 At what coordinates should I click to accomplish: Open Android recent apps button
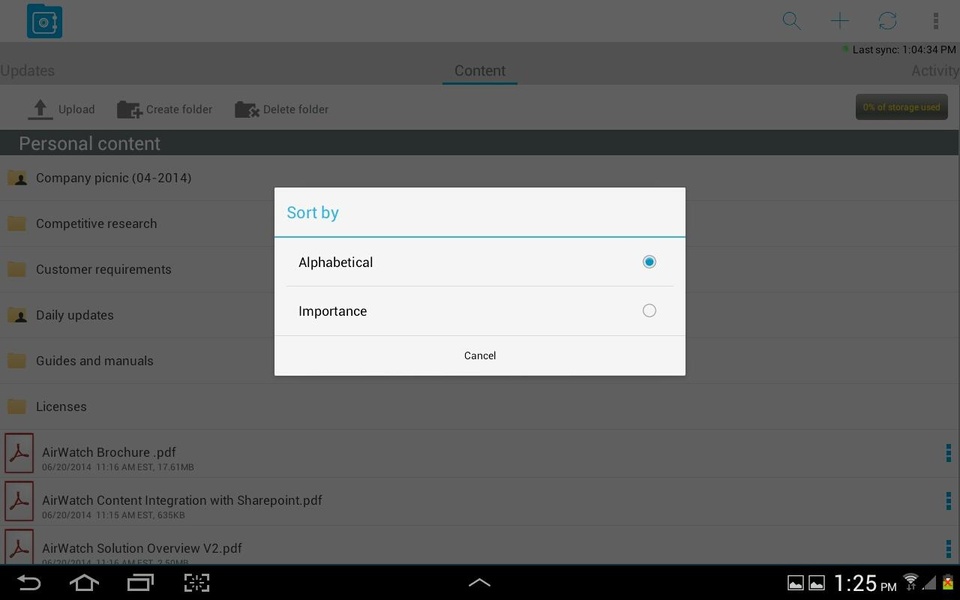pos(140,582)
